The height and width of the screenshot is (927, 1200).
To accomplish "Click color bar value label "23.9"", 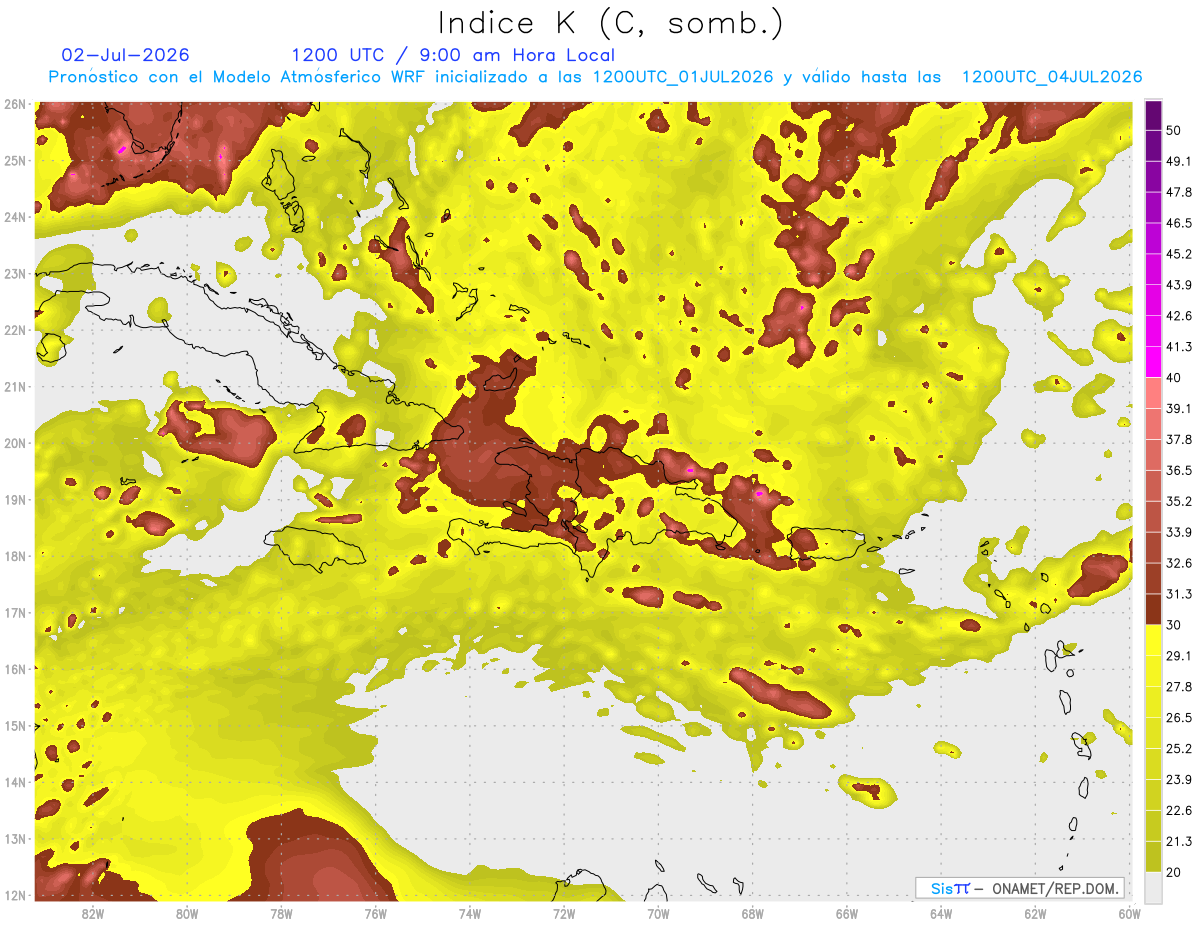I will click(1179, 779).
